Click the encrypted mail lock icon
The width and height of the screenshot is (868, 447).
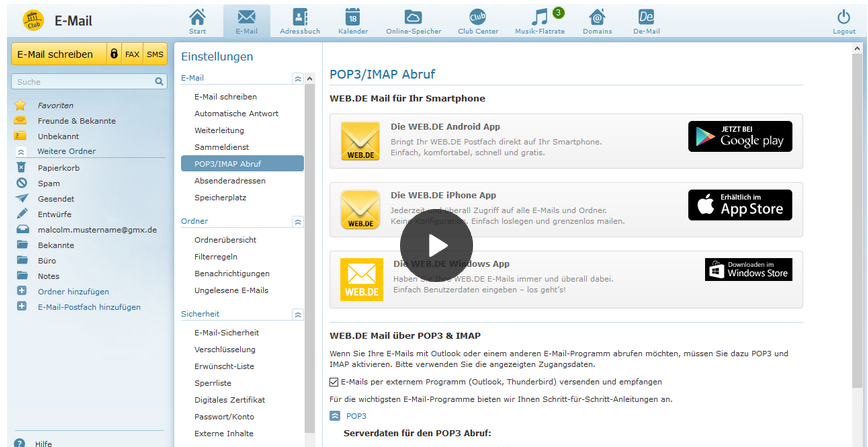113,54
